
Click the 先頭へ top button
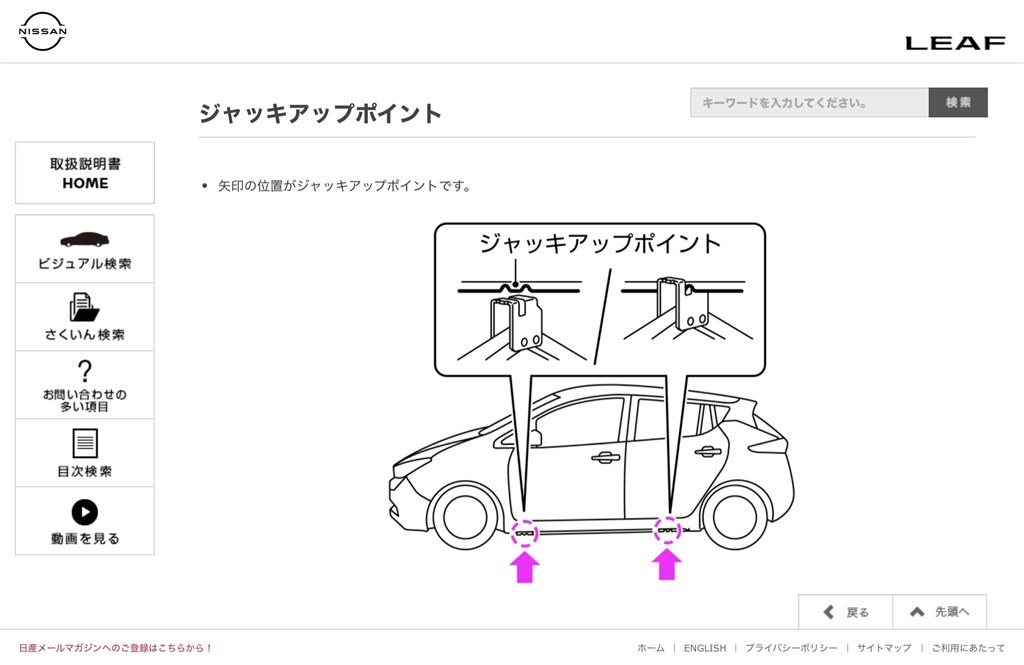point(939,612)
